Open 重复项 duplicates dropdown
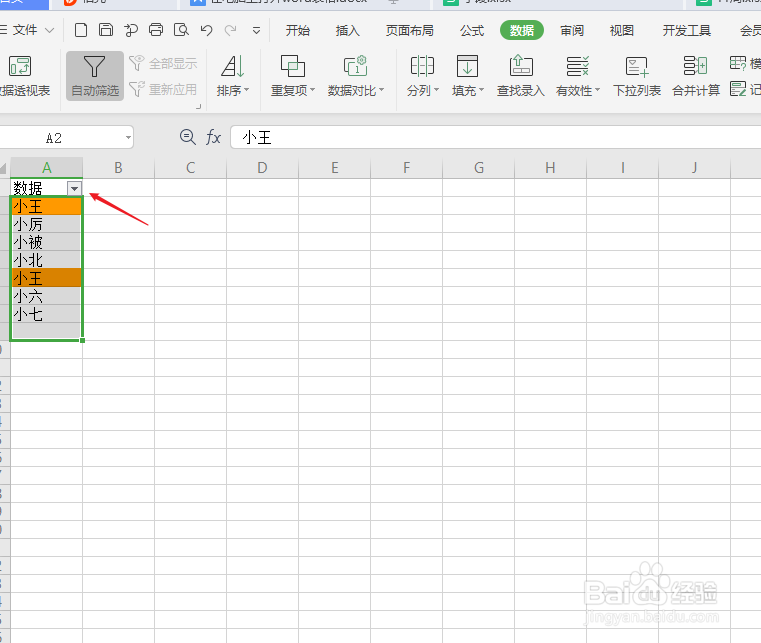The width and height of the screenshot is (761, 643). point(293,77)
